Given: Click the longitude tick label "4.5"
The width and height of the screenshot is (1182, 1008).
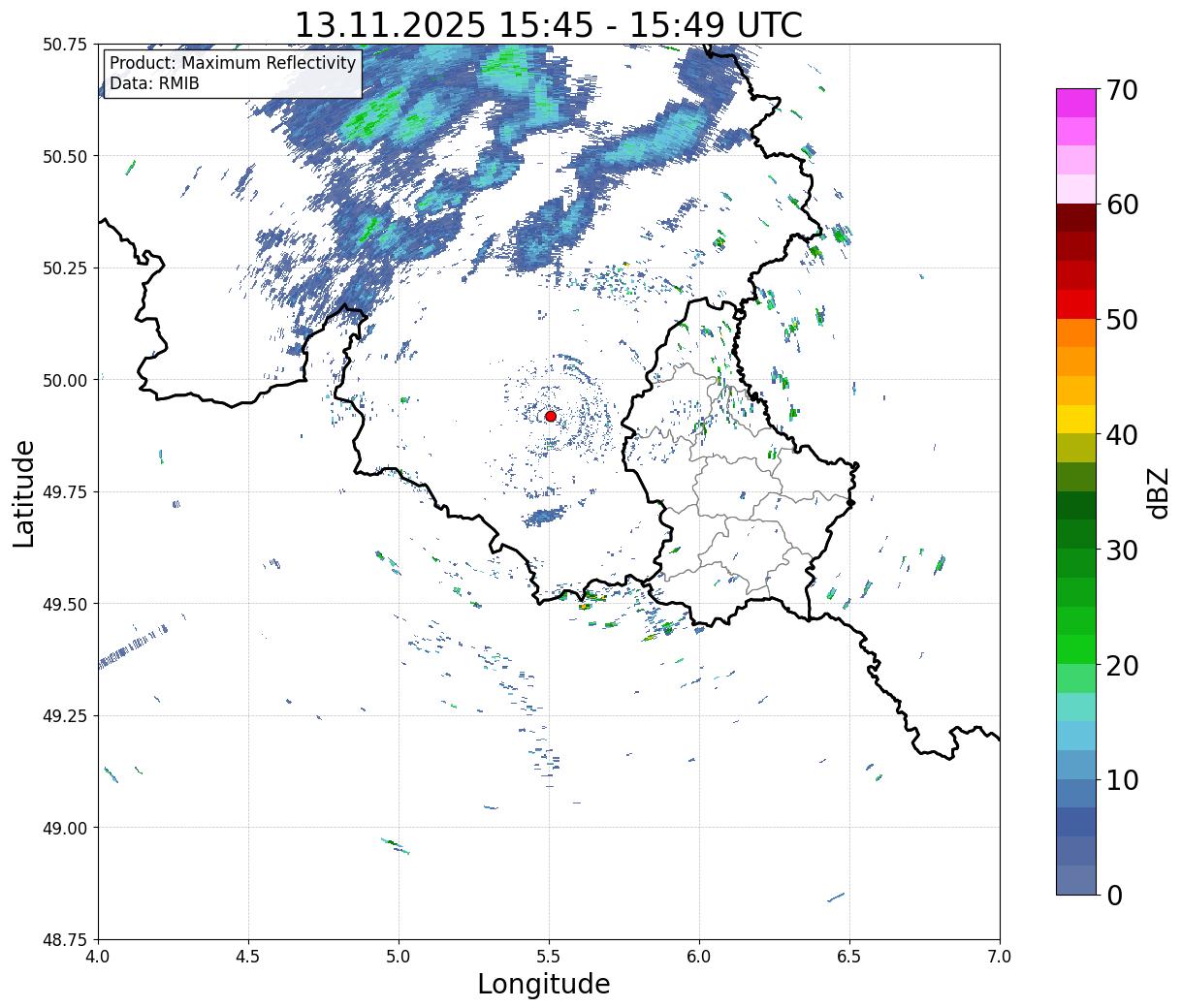Looking at the screenshot, I should coord(248,956).
